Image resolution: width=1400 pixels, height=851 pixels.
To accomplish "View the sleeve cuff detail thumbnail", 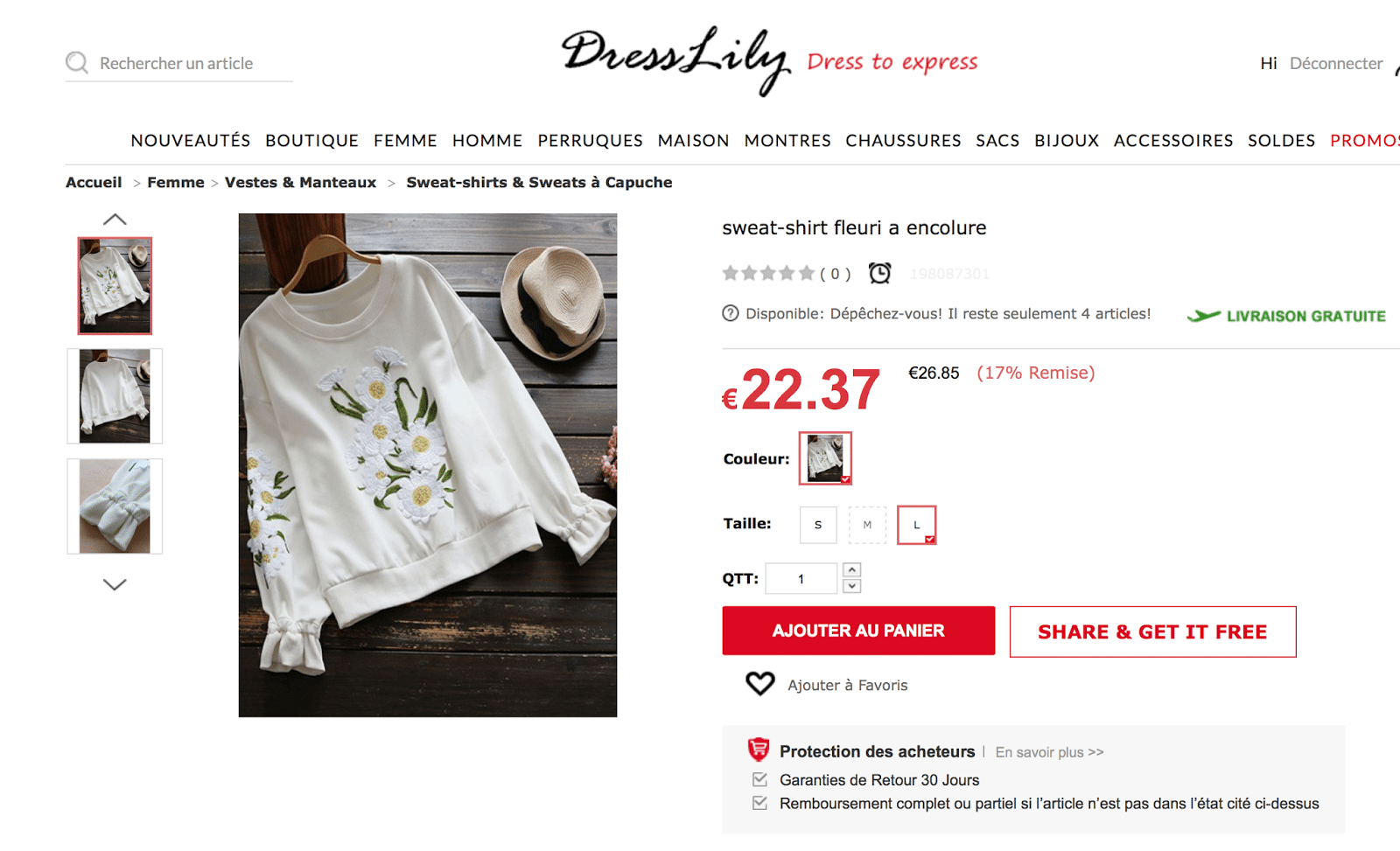I will [115, 506].
